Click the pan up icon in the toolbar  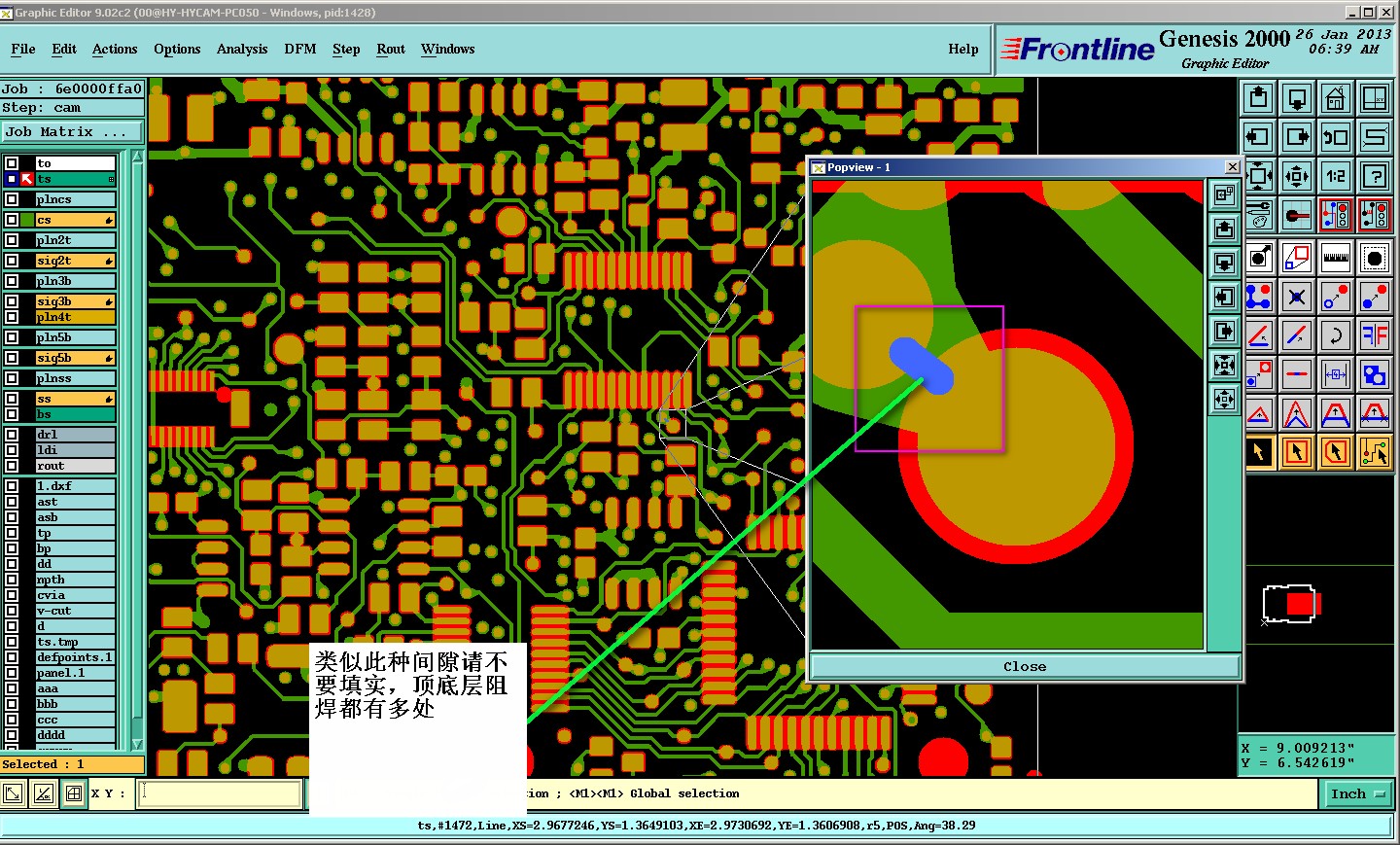coord(1259,98)
